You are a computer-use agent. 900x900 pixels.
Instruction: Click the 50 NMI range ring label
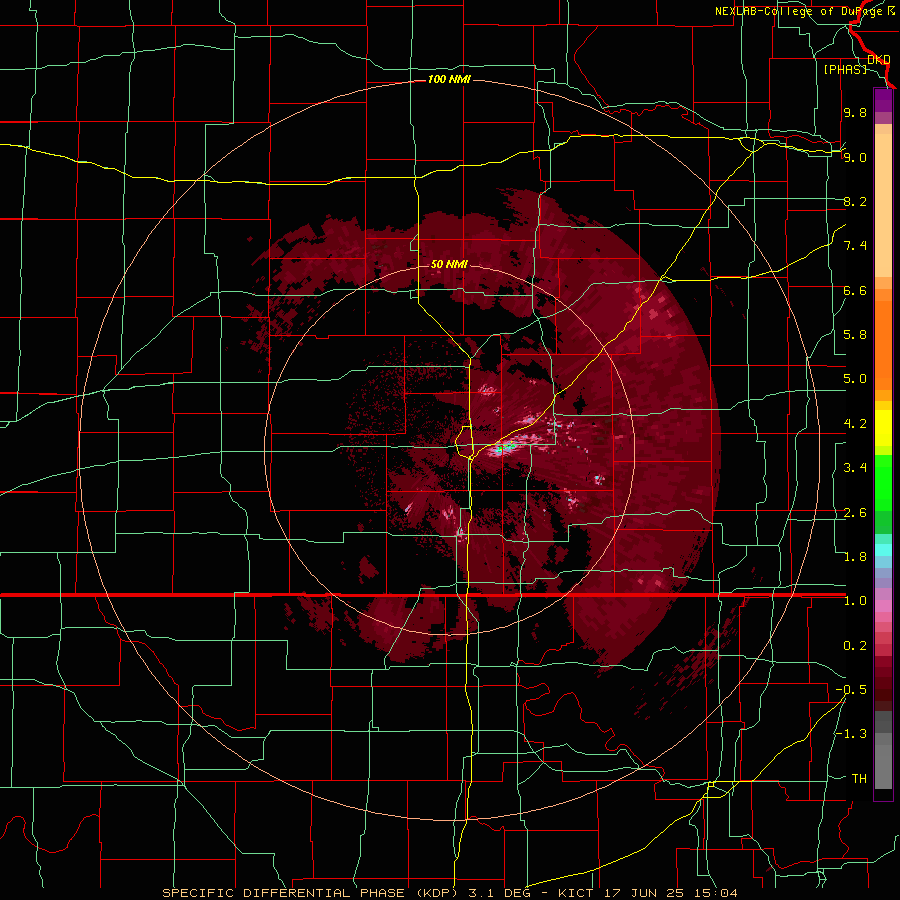[x=449, y=264]
